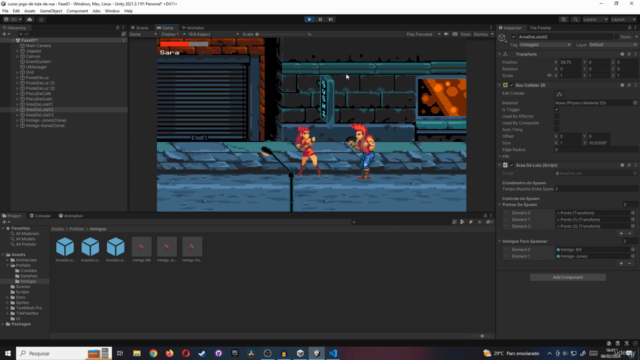This screenshot has height=360, width=640.
Task: Switch to the Animator tab
Action: tap(193, 28)
